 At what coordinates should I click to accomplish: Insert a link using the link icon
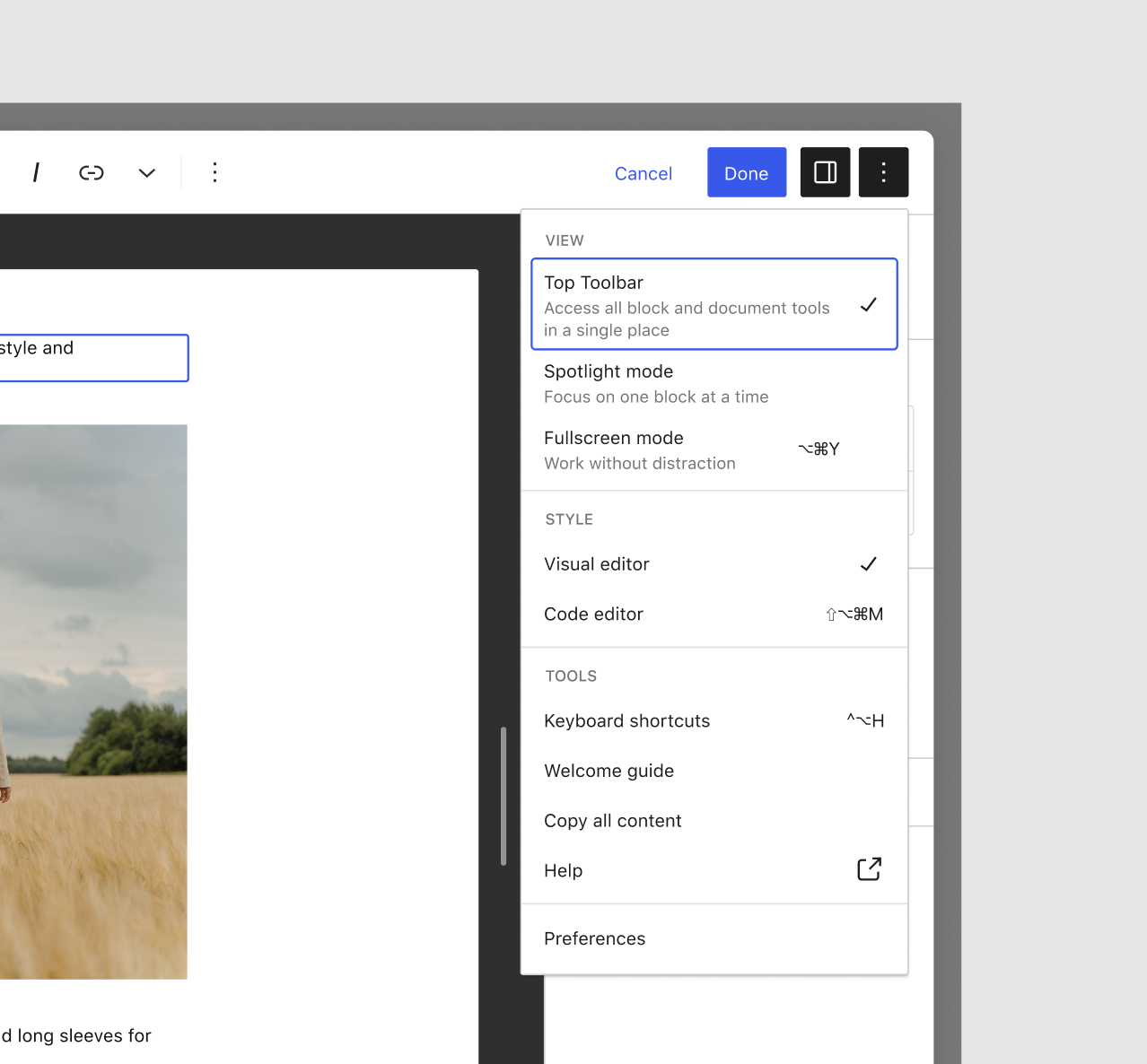coord(91,172)
